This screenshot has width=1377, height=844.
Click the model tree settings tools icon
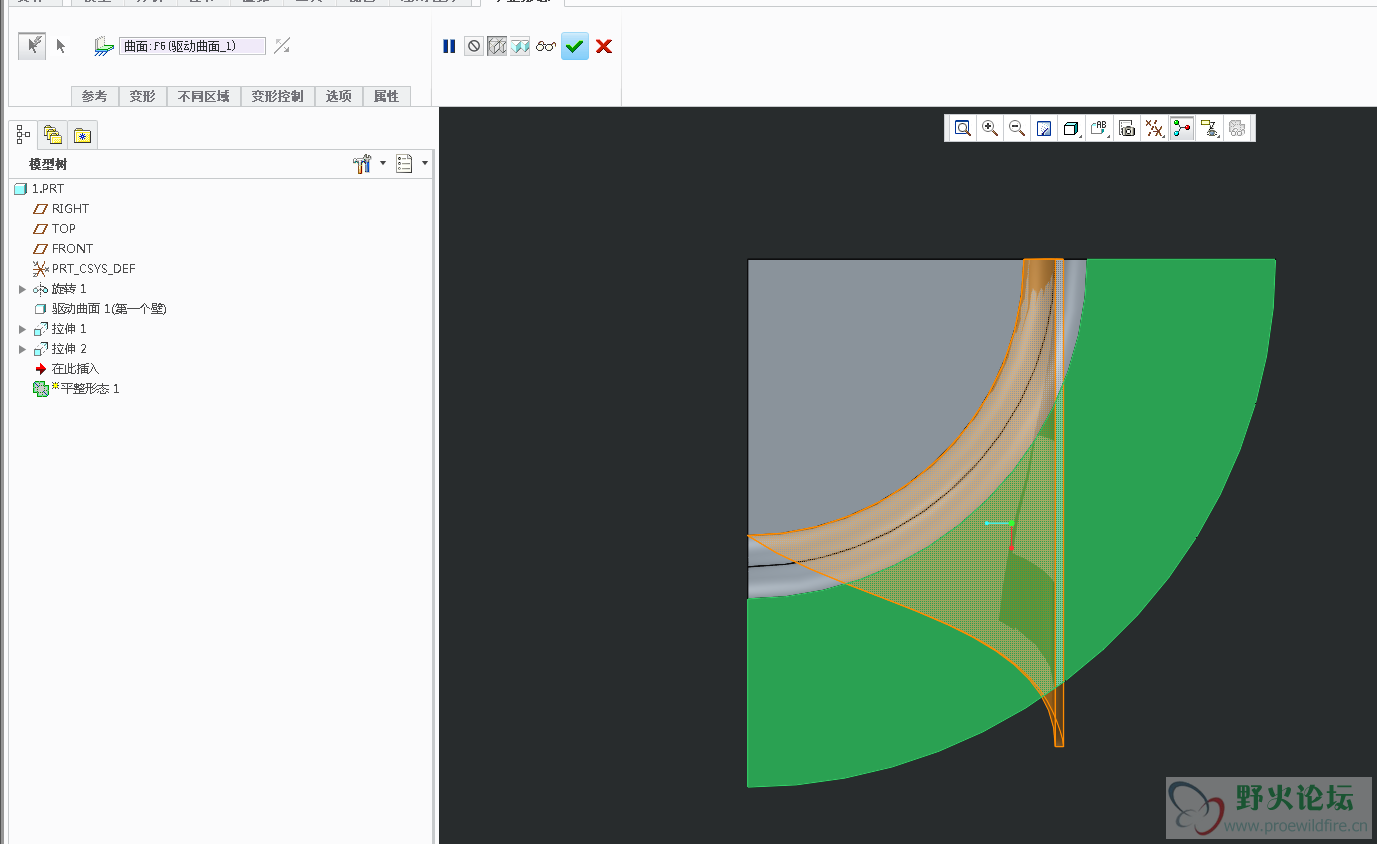click(363, 164)
